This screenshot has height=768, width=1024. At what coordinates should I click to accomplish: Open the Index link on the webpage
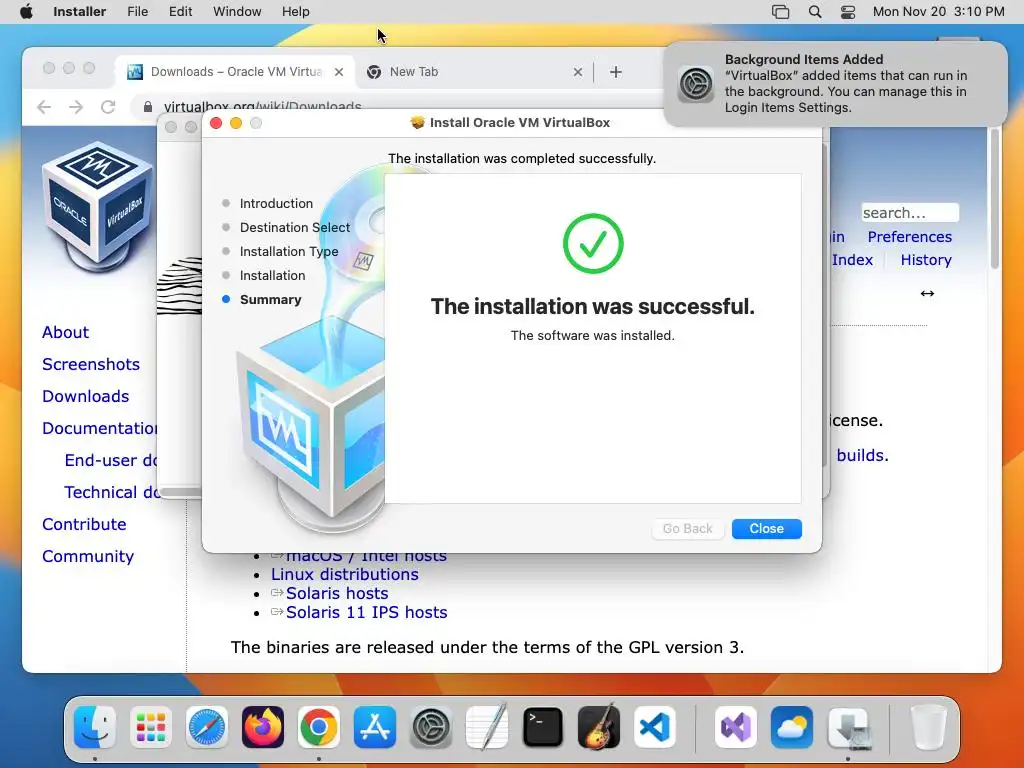[x=852, y=260]
